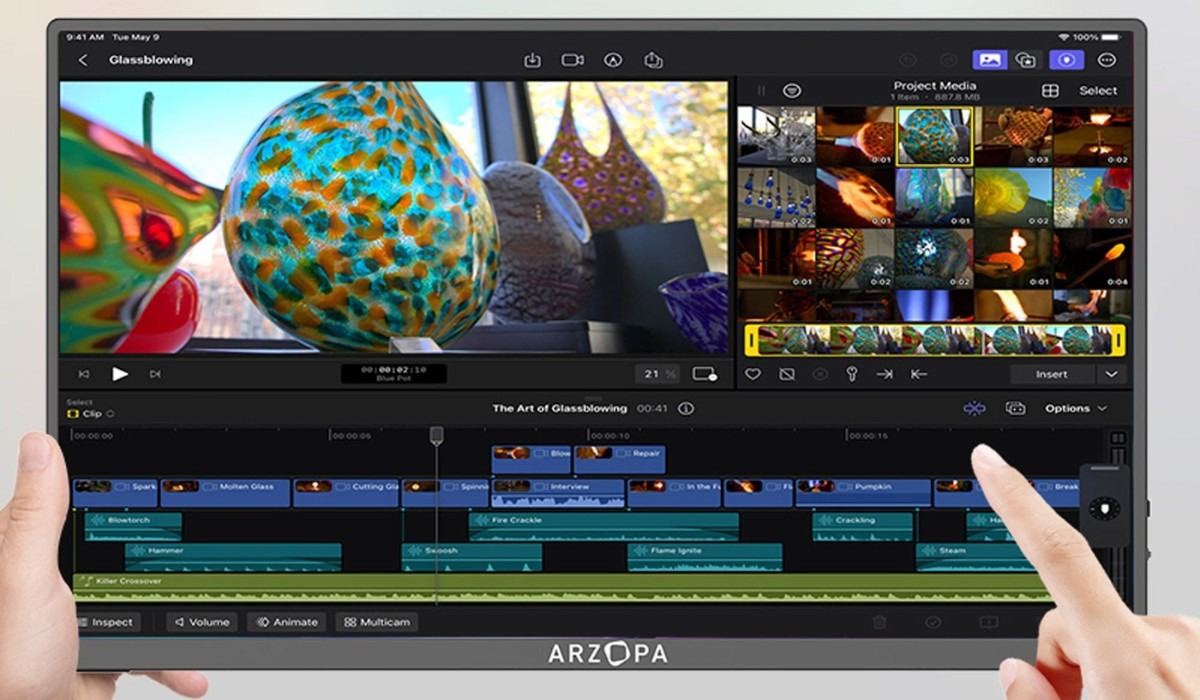Expand the chevron next to the Insert button

1111,374
